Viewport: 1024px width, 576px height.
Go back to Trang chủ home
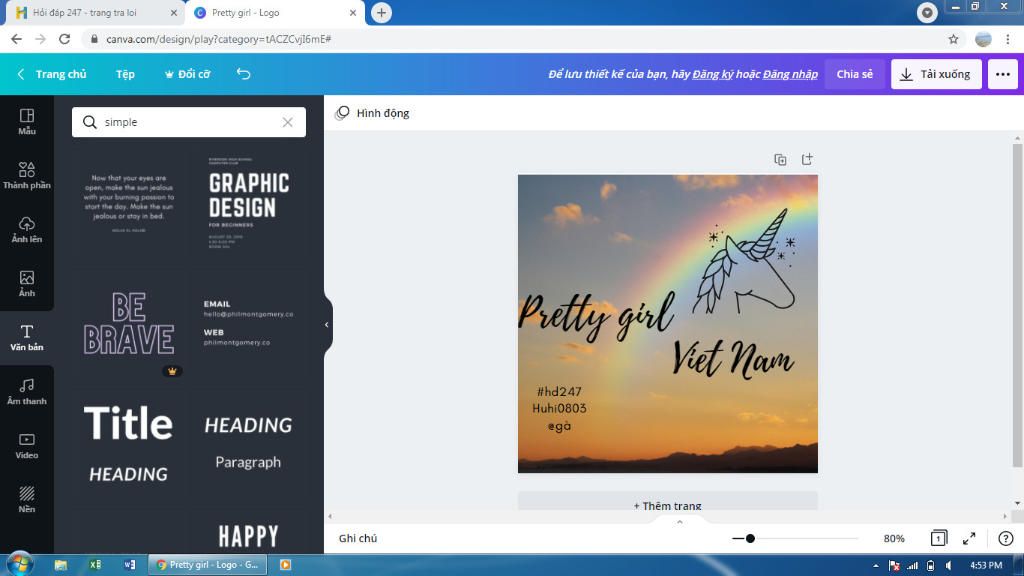52,74
